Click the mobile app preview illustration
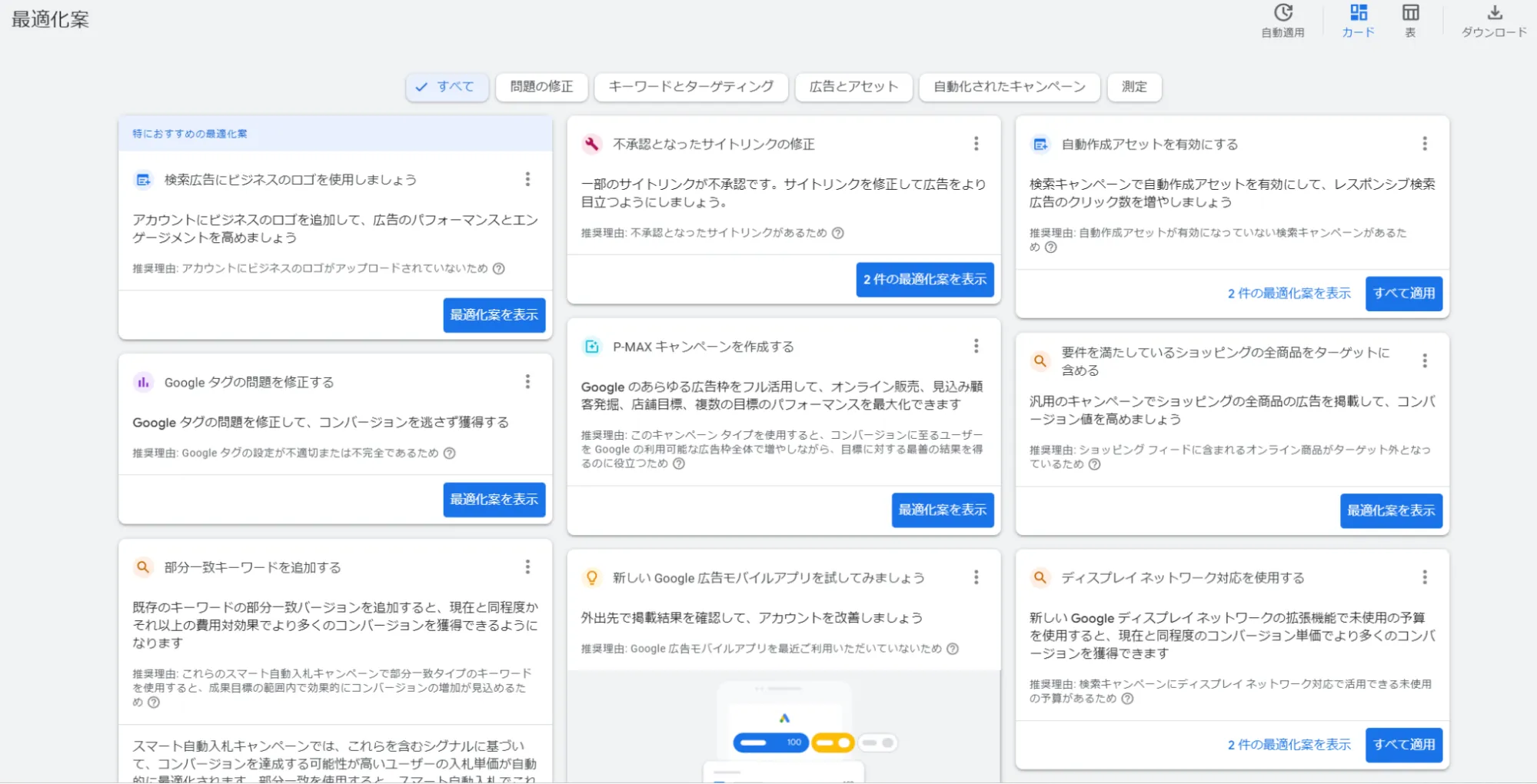 tap(784, 726)
